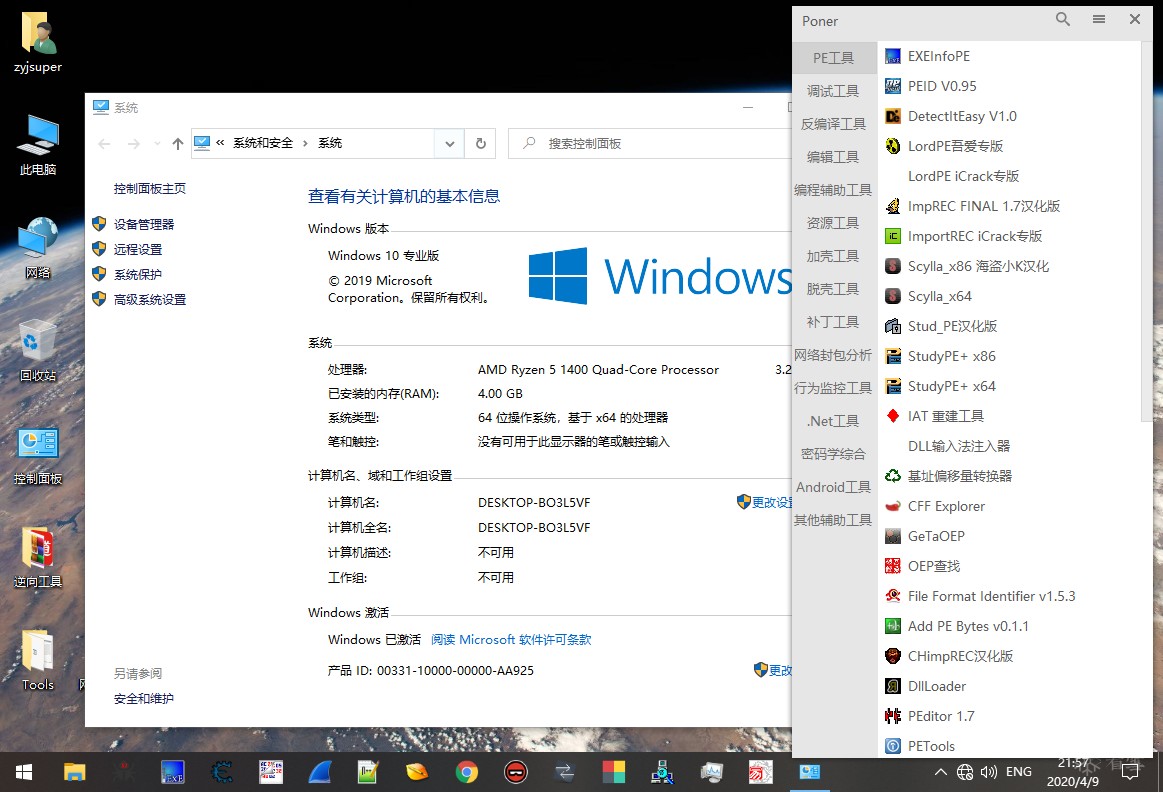Select the 逆向工具 desktop shortcut
The width and height of the screenshot is (1163, 792).
pos(38,557)
